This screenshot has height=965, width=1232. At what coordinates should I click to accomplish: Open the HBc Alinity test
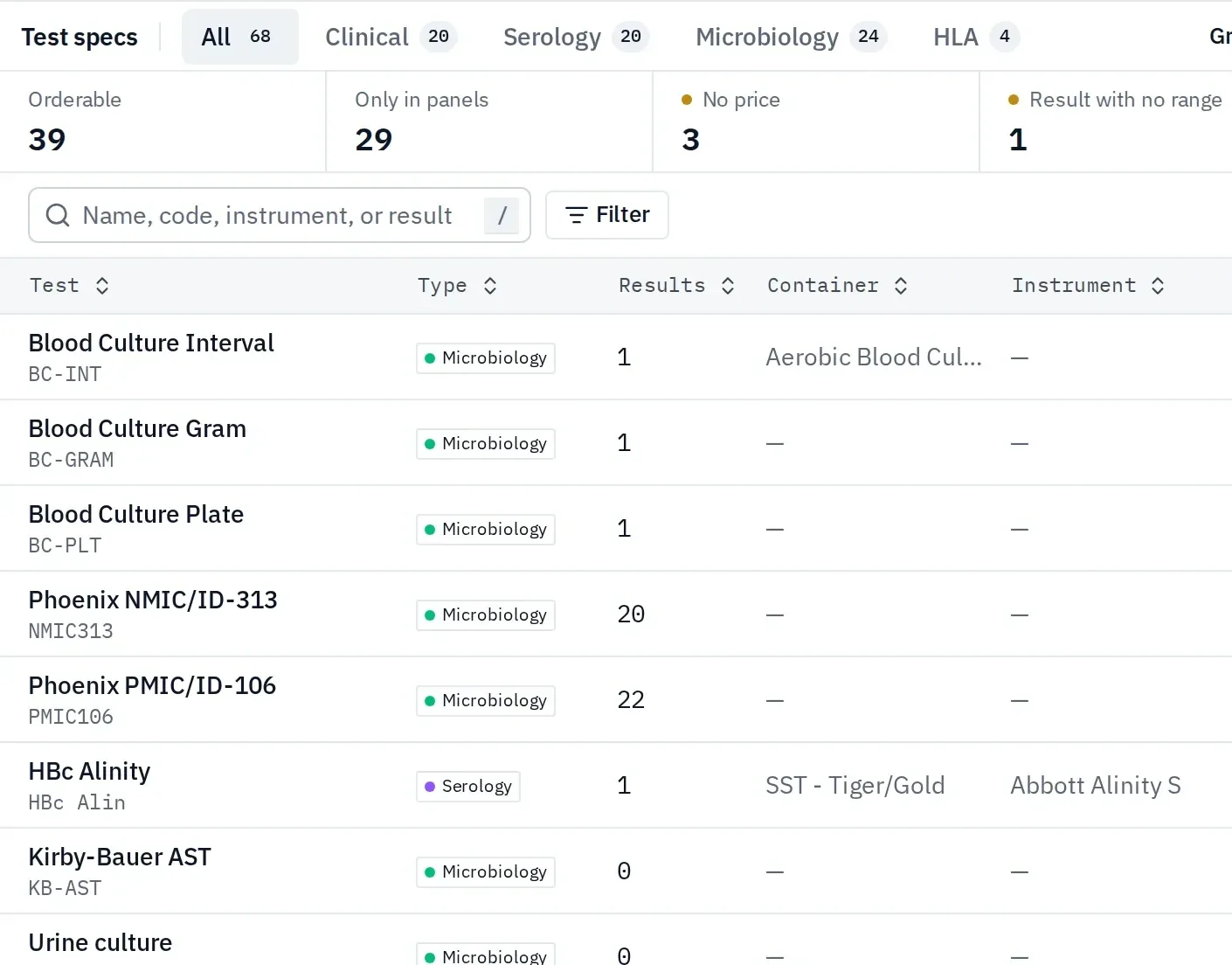point(616,786)
